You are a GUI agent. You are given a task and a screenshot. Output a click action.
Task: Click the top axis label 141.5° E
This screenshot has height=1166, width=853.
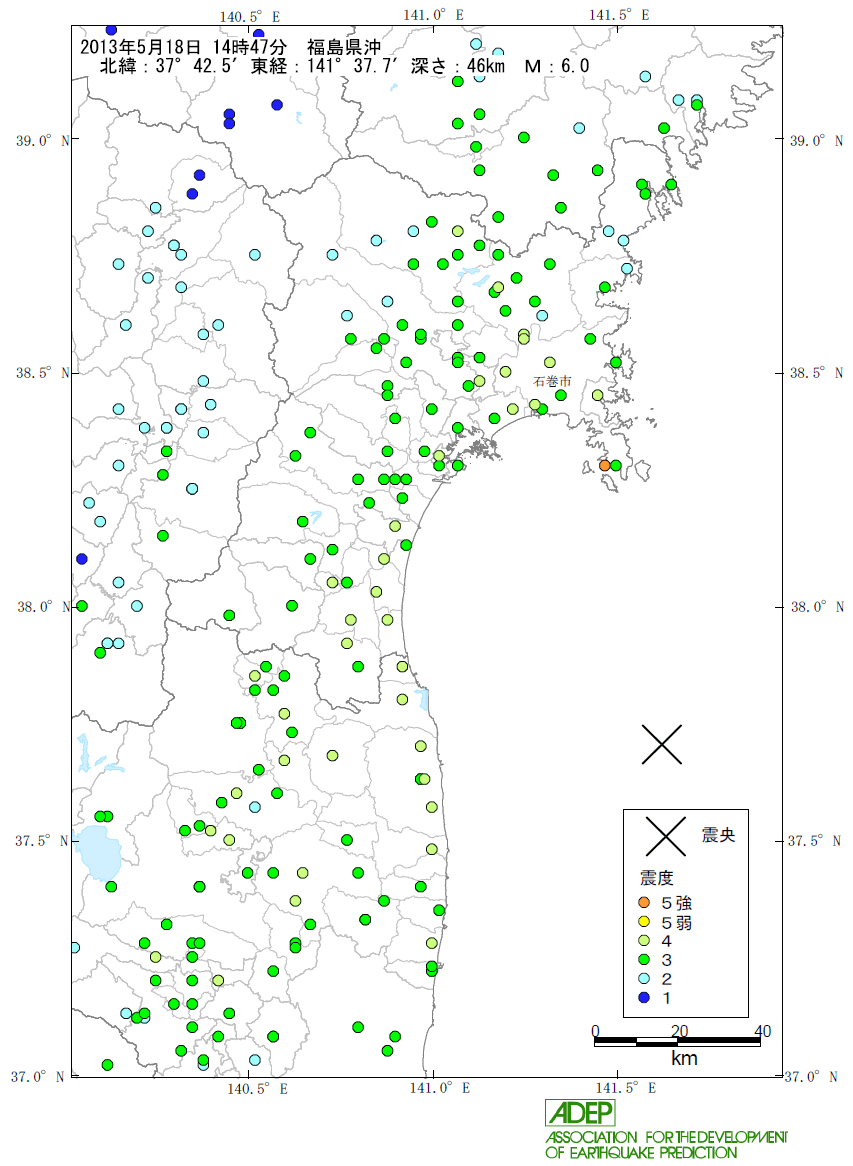(x=619, y=15)
